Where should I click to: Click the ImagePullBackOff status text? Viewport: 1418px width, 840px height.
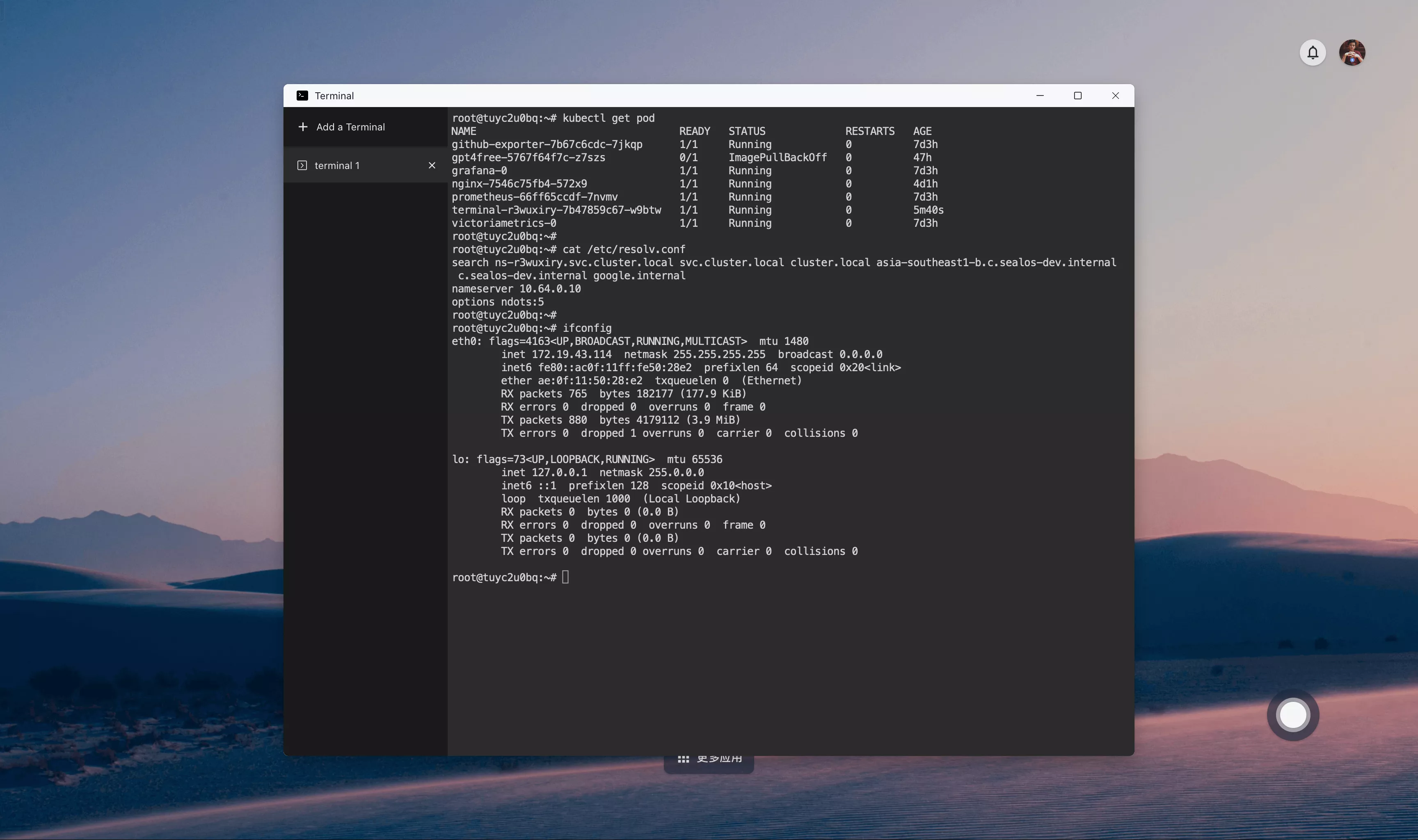click(777, 157)
